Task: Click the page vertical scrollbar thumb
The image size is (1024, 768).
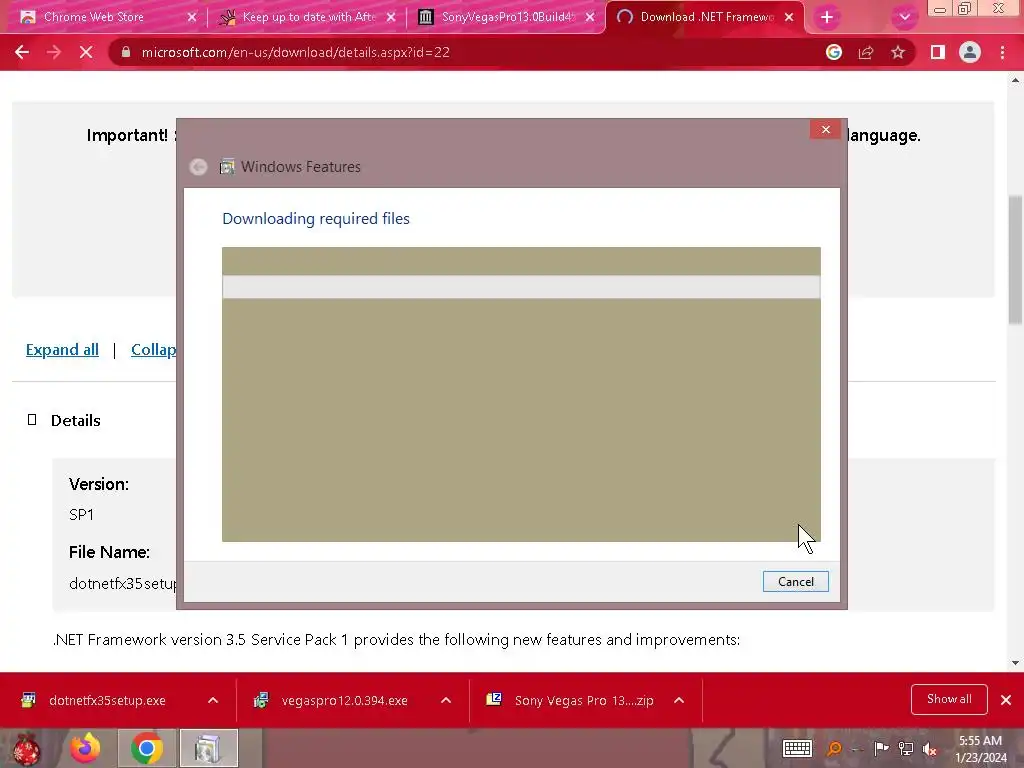Action: [x=1015, y=259]
